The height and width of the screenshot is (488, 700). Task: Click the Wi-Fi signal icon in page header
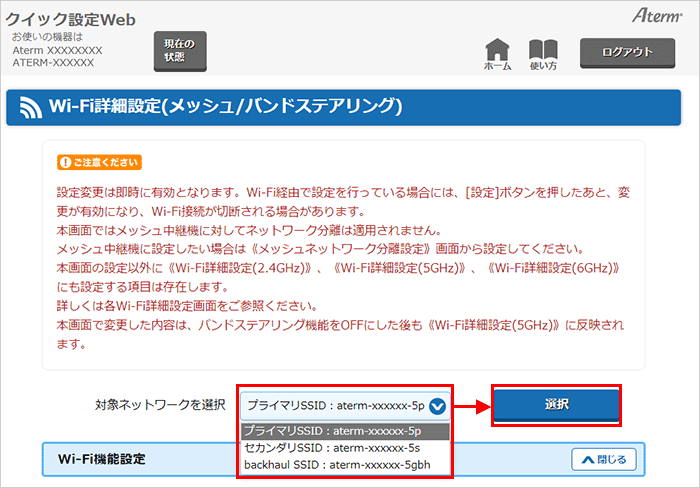pyautogui.click(x=30, y=107)
